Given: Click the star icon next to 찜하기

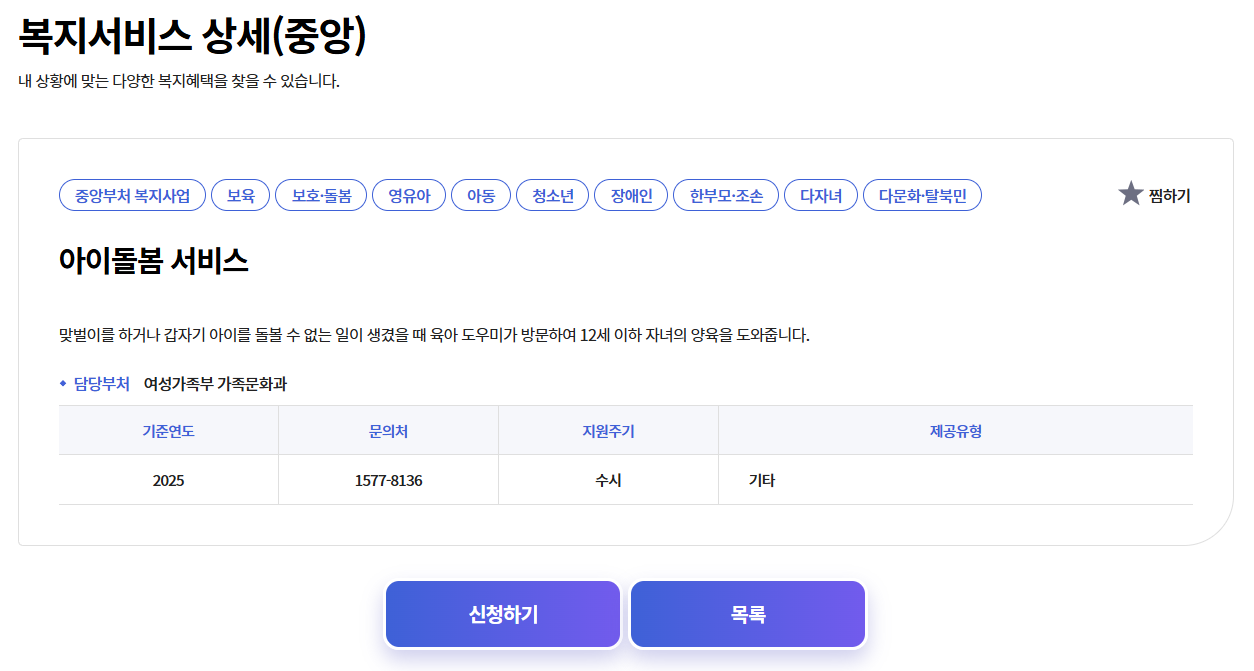Looking at the screenshot, I should click(1130, 194).
